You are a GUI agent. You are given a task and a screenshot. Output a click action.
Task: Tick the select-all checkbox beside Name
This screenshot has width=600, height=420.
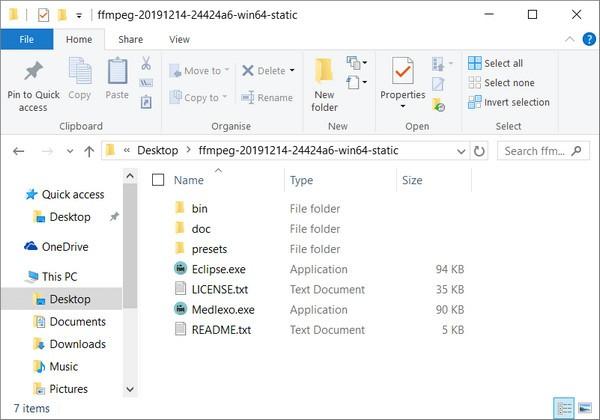(158, 180)
